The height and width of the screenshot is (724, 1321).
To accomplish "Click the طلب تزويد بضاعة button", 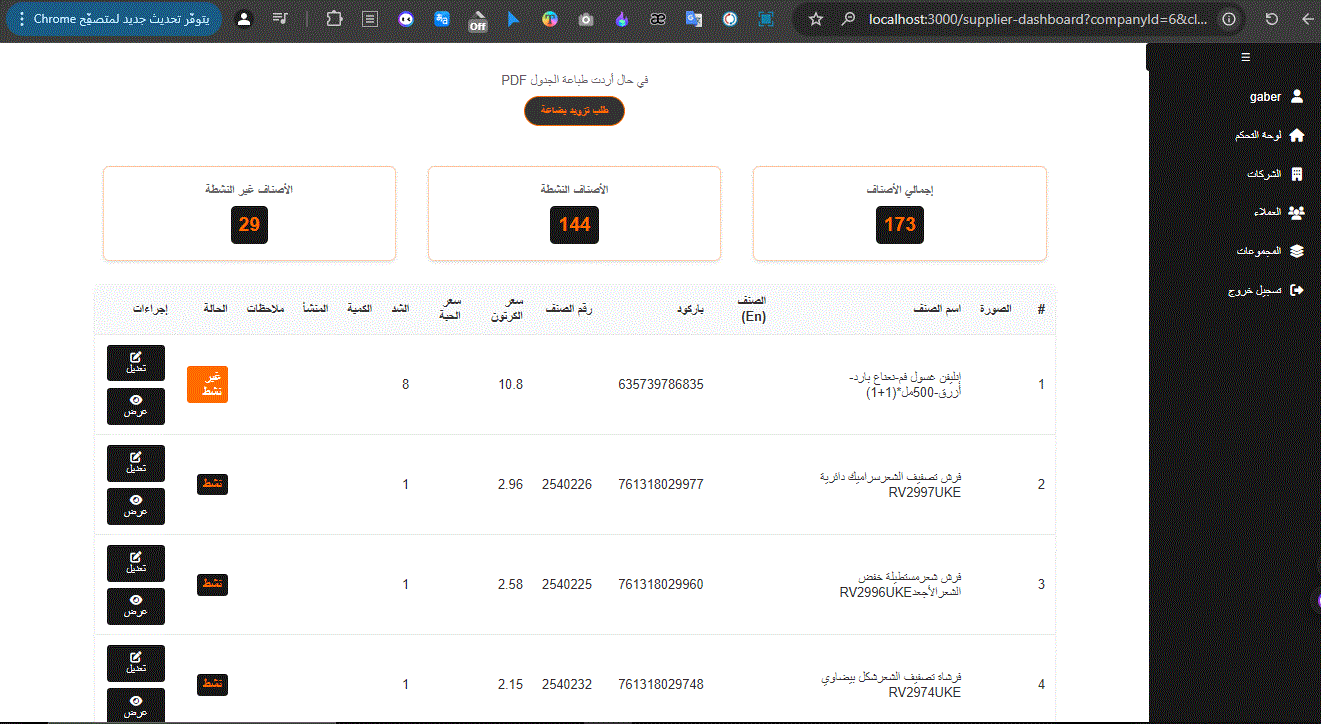I will coord(574,111).
